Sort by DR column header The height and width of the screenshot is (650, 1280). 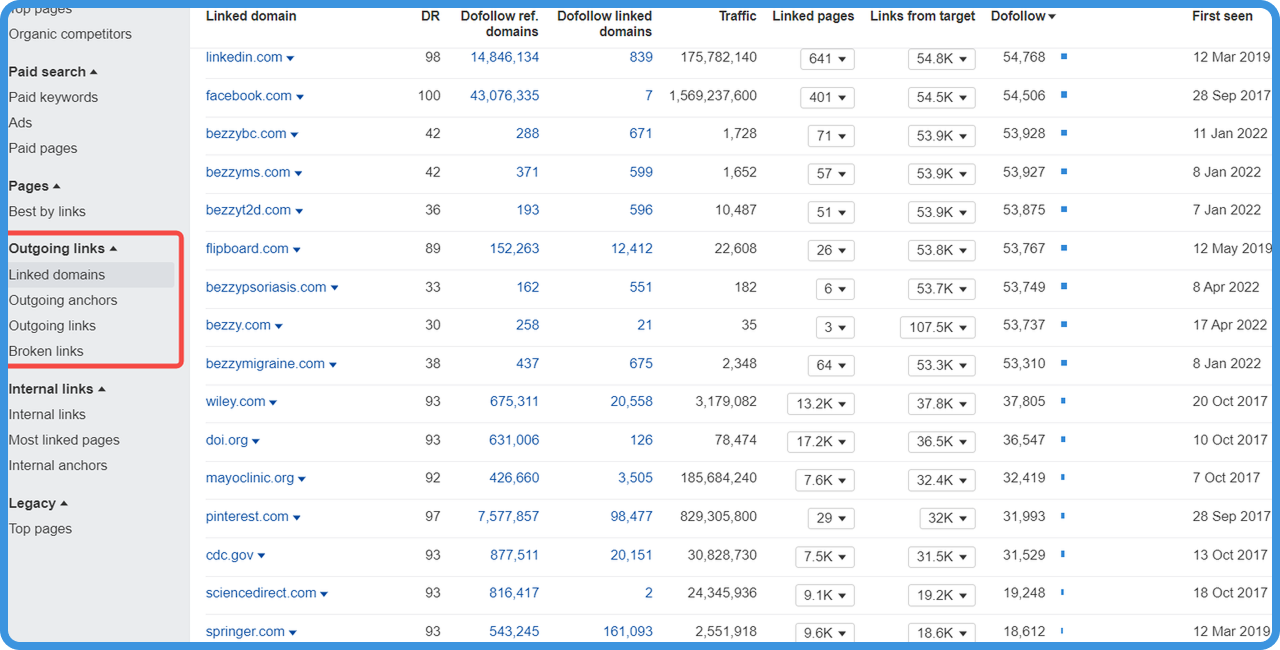tap(431, 16)
